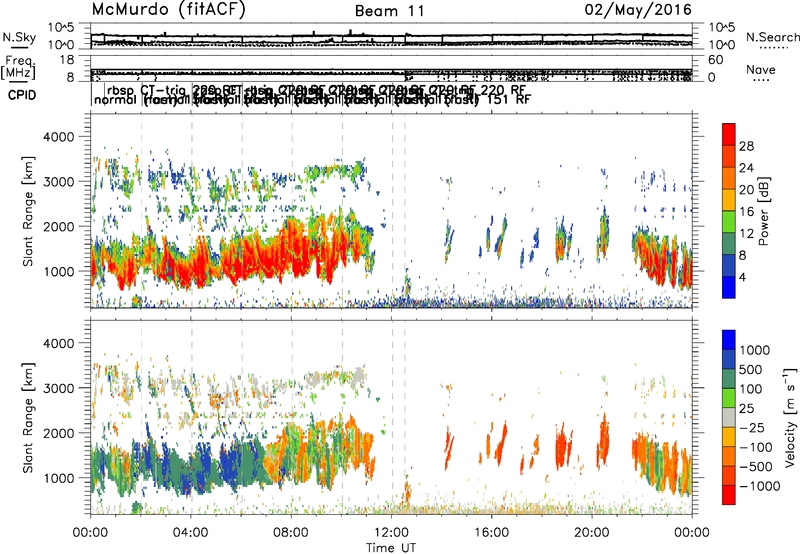Click '-1000' label on Velocity colorbar
The height and width of the screenshot is (554, 800).
click(x=759, y=486)
